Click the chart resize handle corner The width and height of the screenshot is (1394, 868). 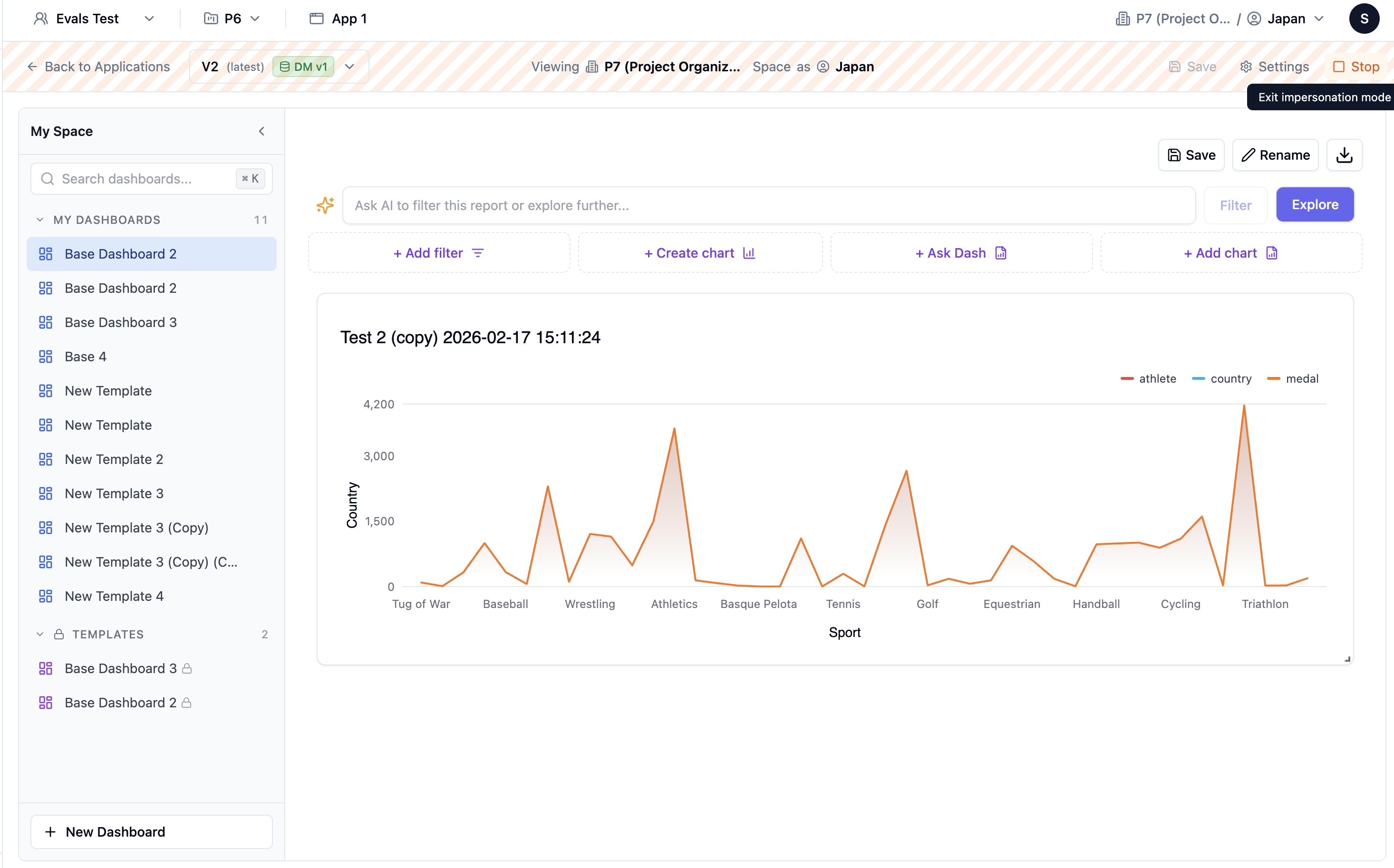point(1347,659)
